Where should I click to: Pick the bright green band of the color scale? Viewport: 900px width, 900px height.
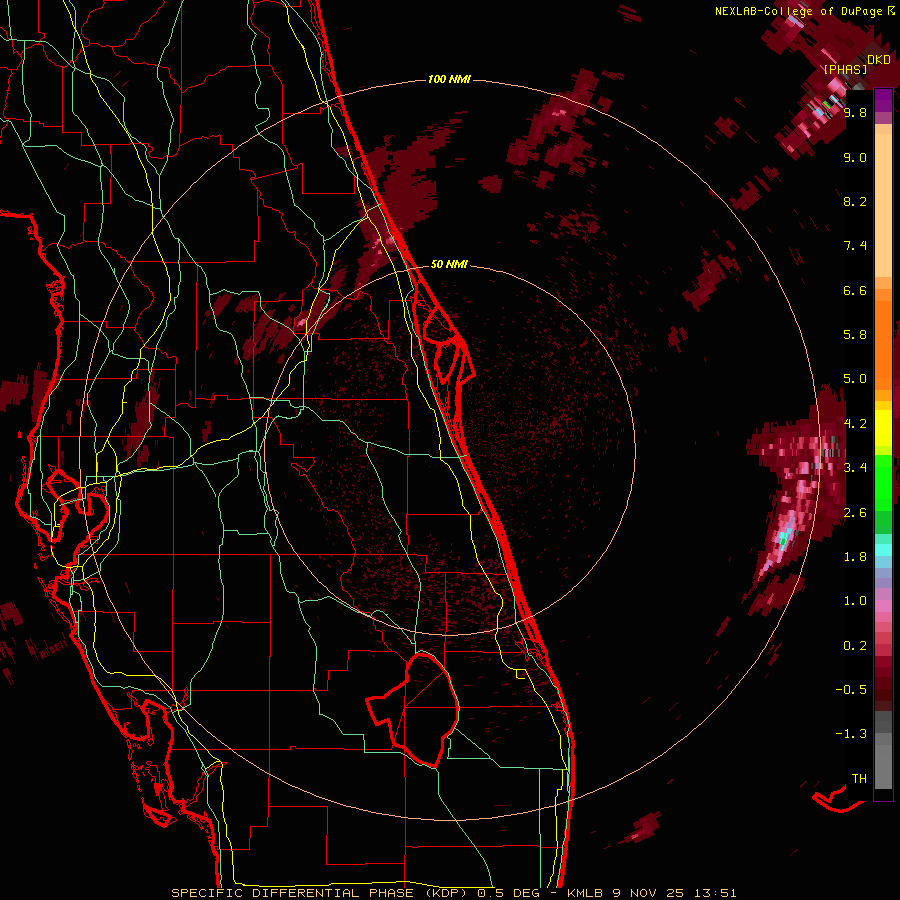click(x=883, y=482)
